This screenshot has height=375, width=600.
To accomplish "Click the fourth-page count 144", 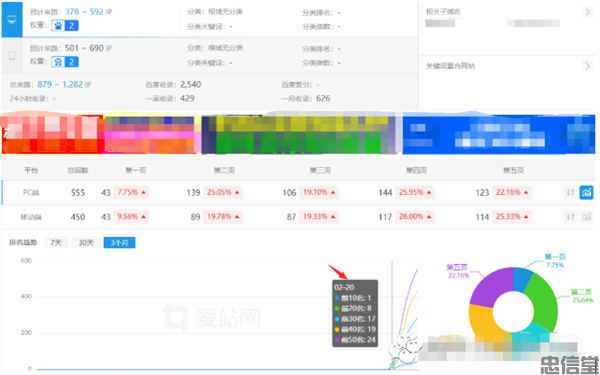I will [x=386, y=192].
